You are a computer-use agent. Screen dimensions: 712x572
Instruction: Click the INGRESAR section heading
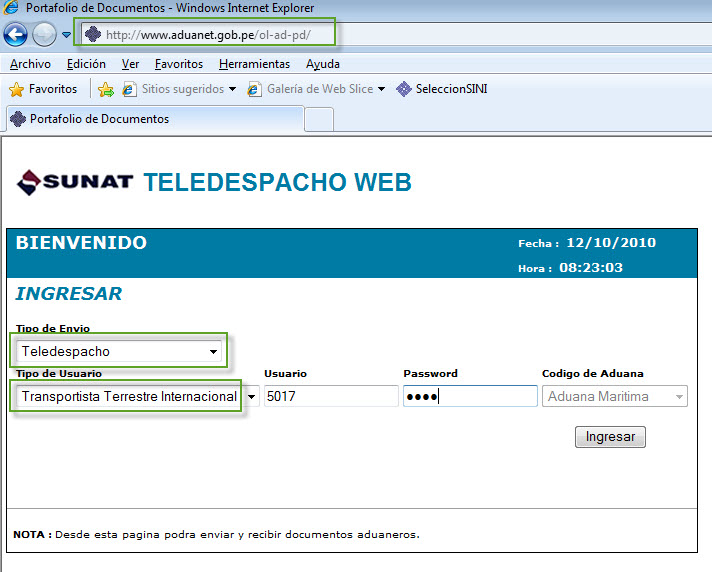click(x=69, y=294)
